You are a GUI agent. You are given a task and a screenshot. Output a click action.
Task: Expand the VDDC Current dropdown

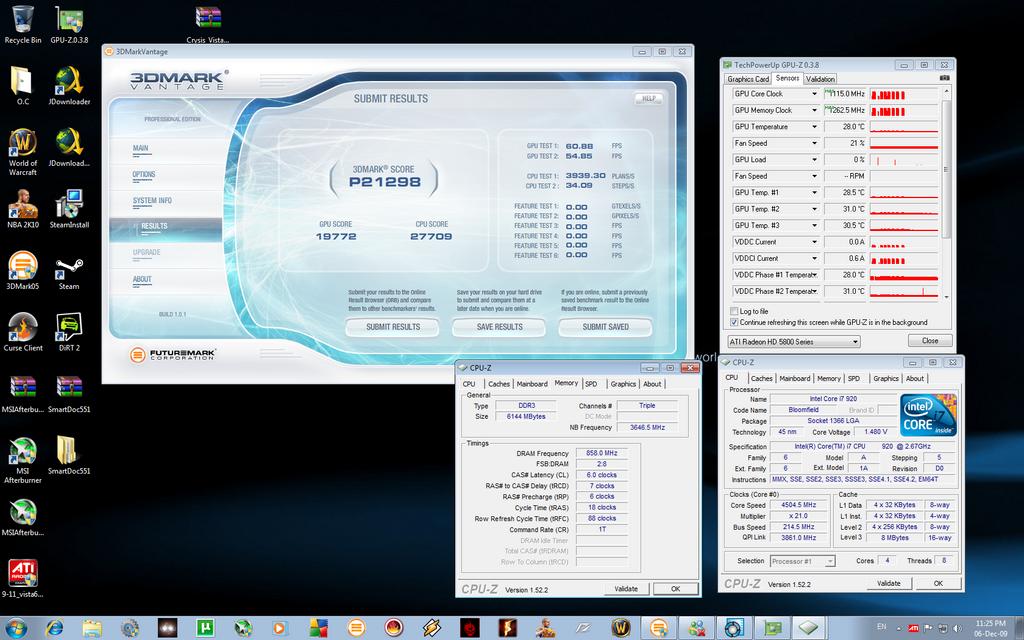814,242
